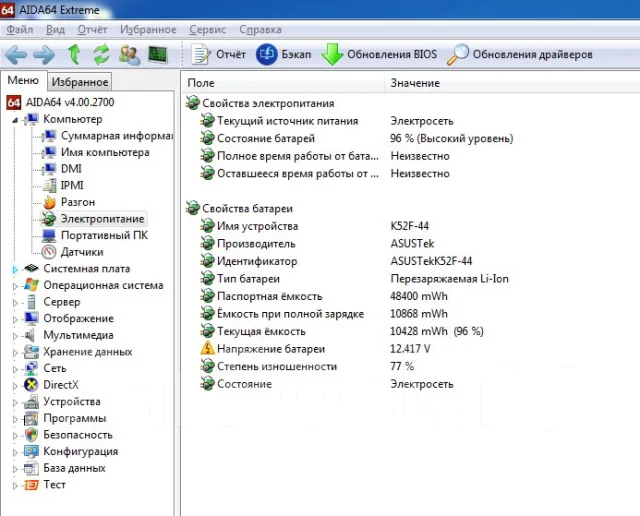Click the Мультимедиа speaker icon
Image resolution: width=640 pixels, height=516 pixels.
[x=30, y=335]
